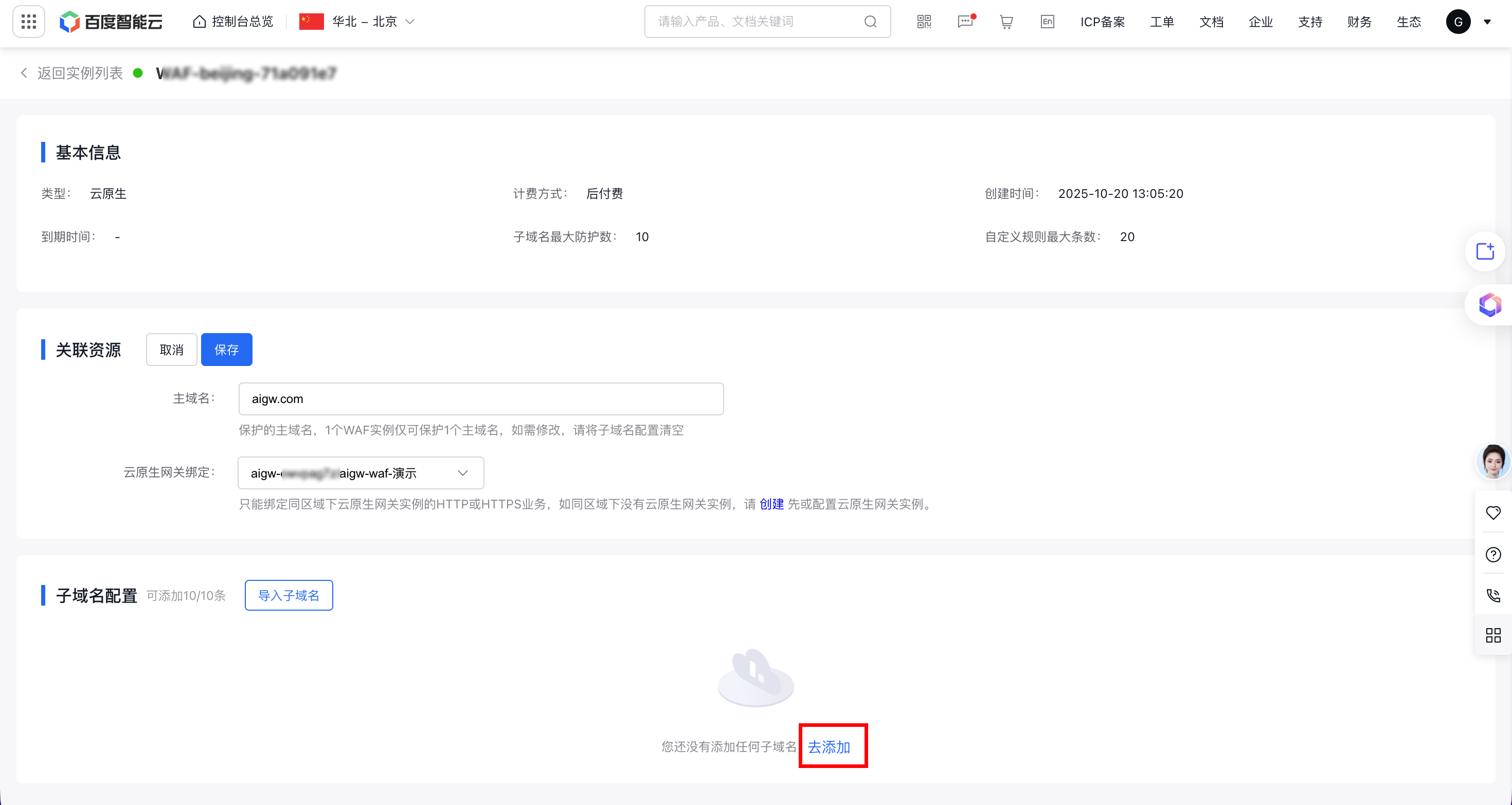Click the 保存 button
This screenshot has width=1512, height=805.
pyautogui.click(x=227, y=350)
